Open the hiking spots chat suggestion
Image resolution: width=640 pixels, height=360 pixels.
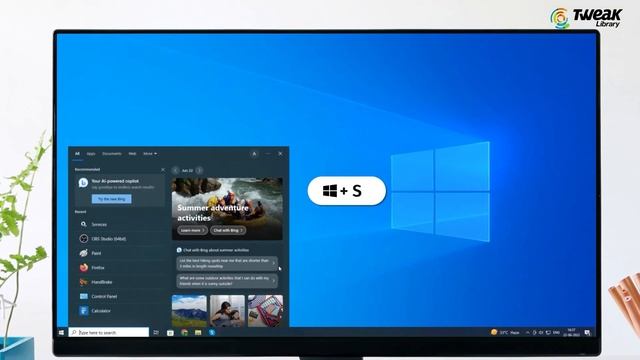(227, 263)
